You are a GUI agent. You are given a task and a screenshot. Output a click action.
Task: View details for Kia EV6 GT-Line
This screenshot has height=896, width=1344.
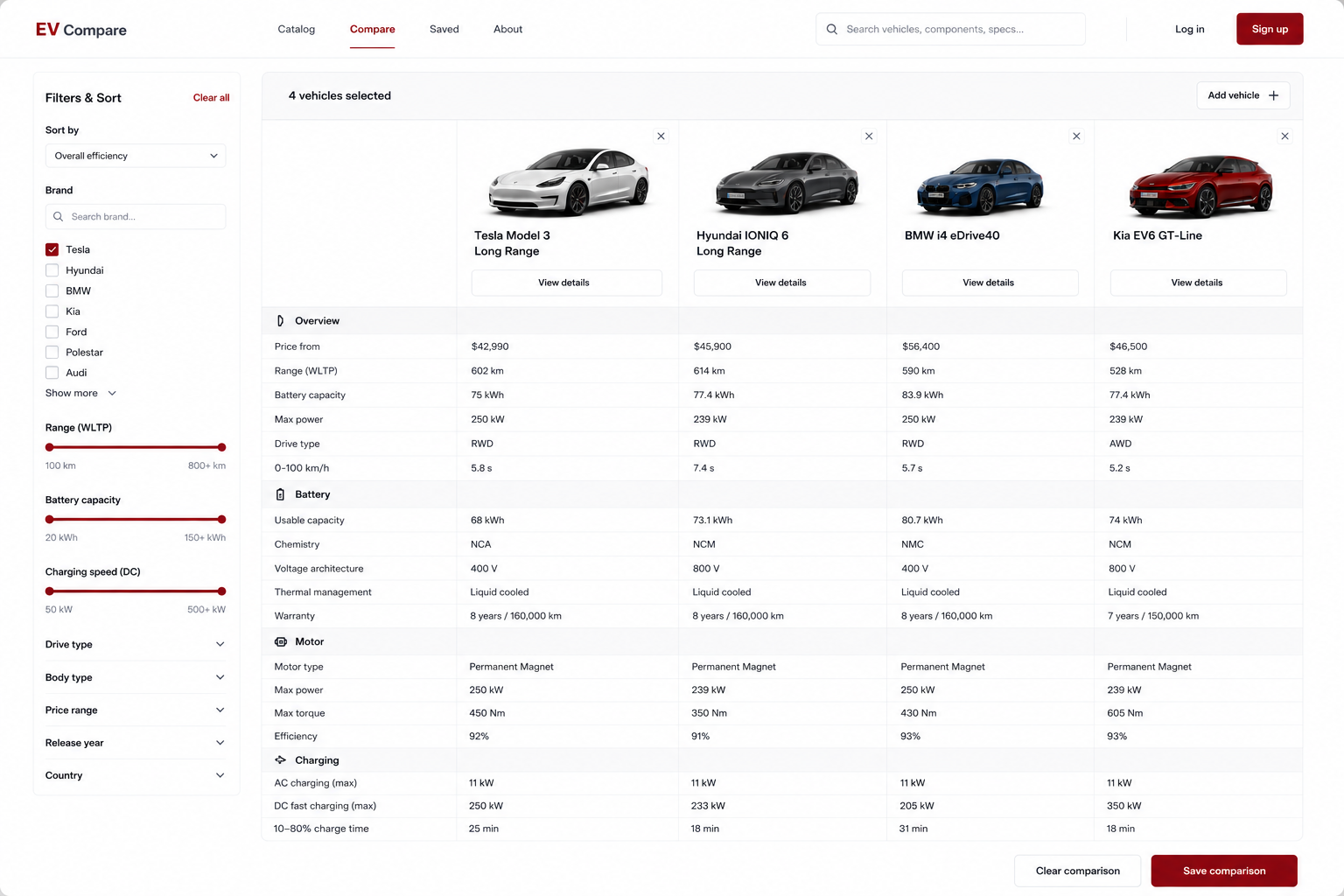pos(1198,283)
